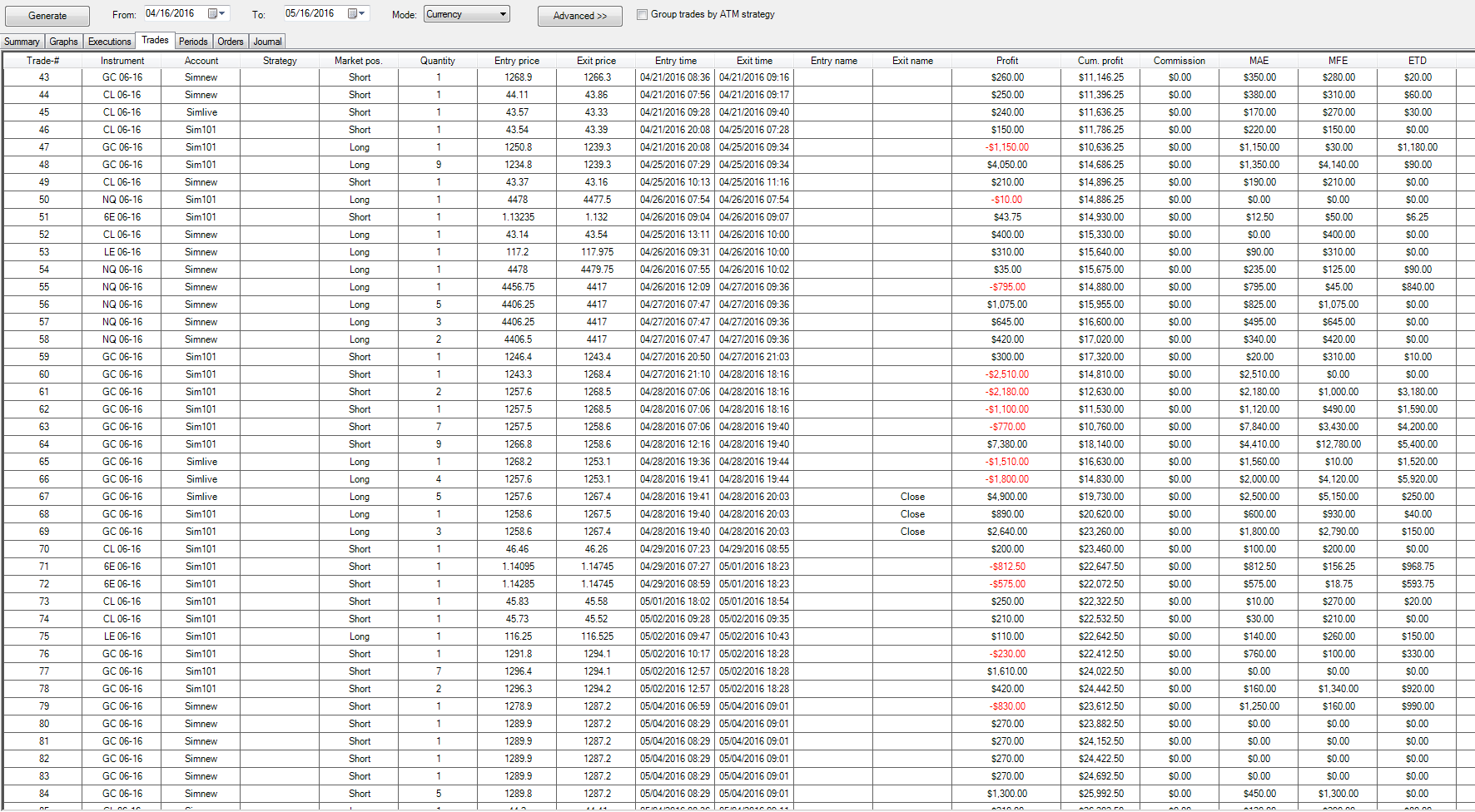This screenshot has height=812, width=1475.
Task: Open the Mode Currency dropdown
Action: 466,14
